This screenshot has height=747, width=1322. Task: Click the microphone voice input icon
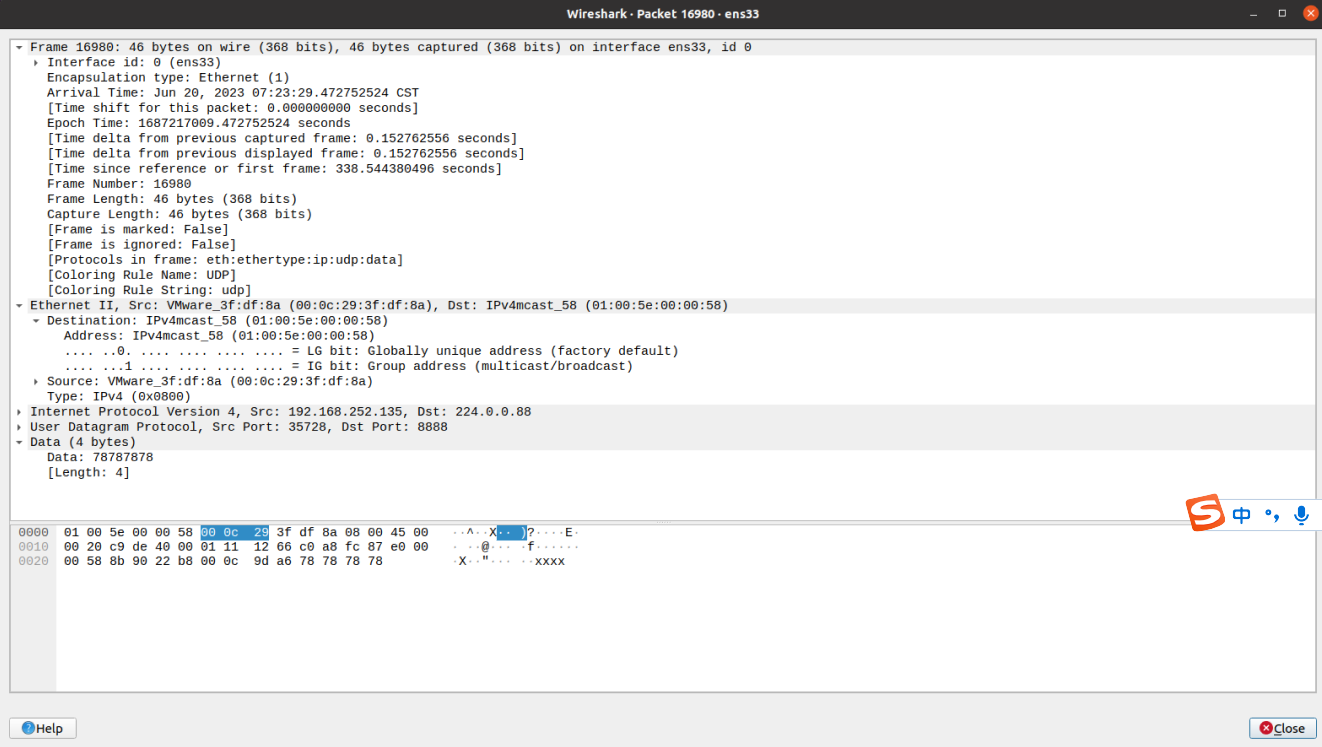click(1301, 515)
